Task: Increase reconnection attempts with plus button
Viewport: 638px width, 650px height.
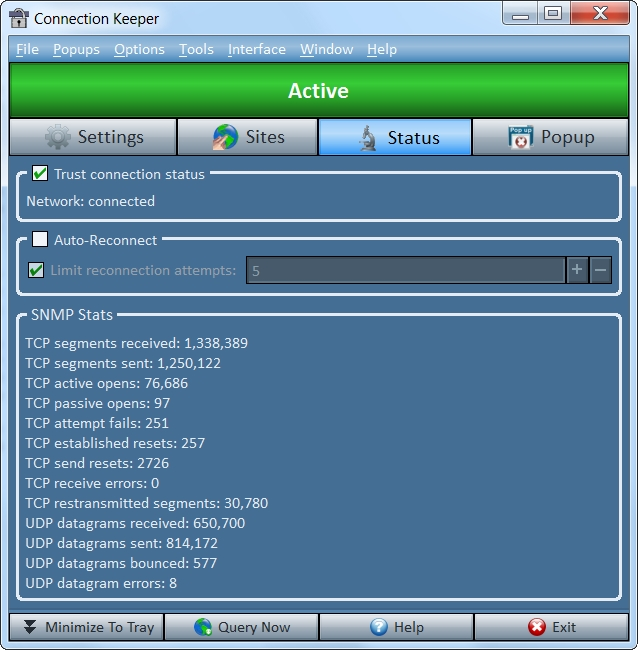Action: [x=577, y=270]
